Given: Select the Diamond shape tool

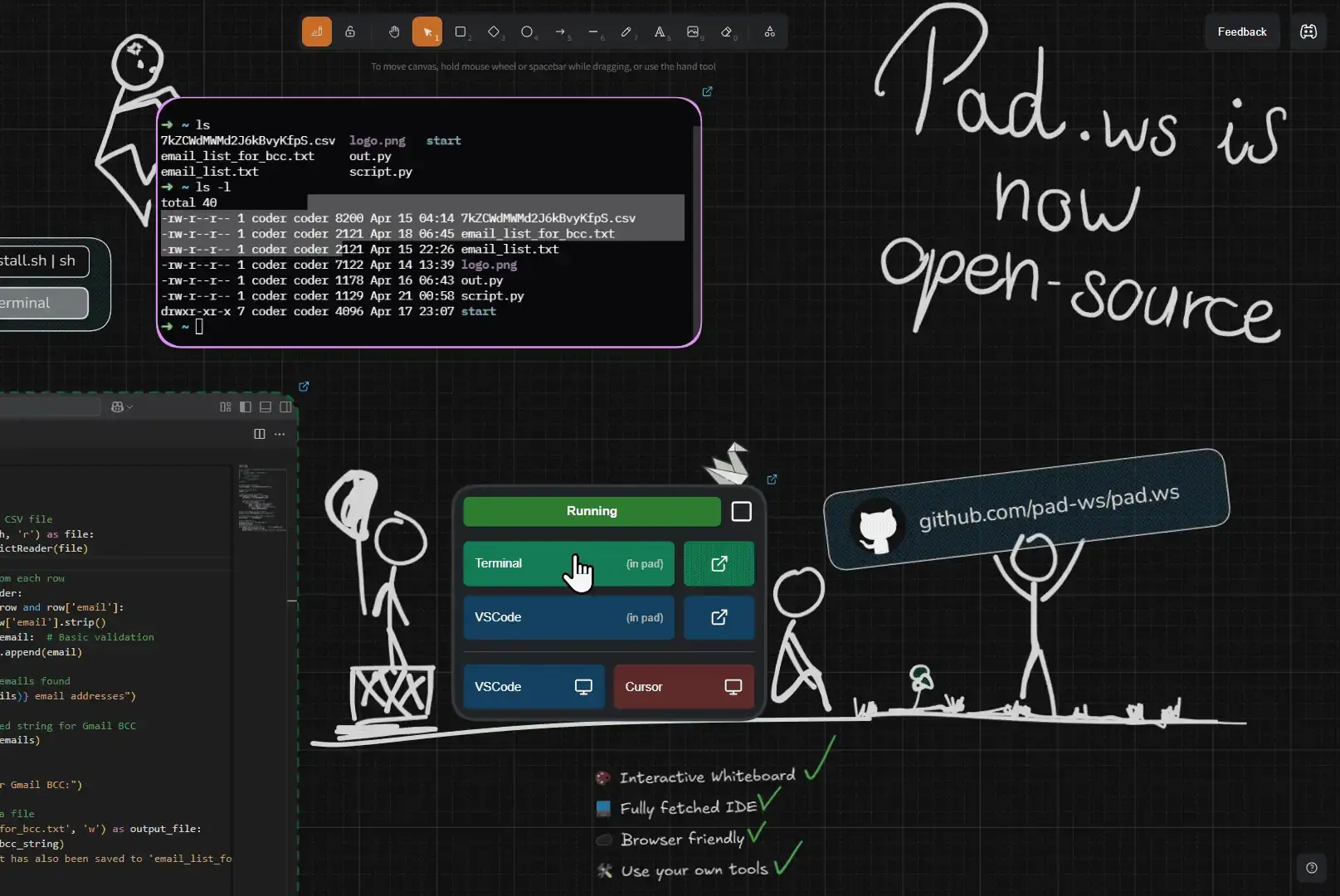Looking at the screenshot, I should (494, 32).
